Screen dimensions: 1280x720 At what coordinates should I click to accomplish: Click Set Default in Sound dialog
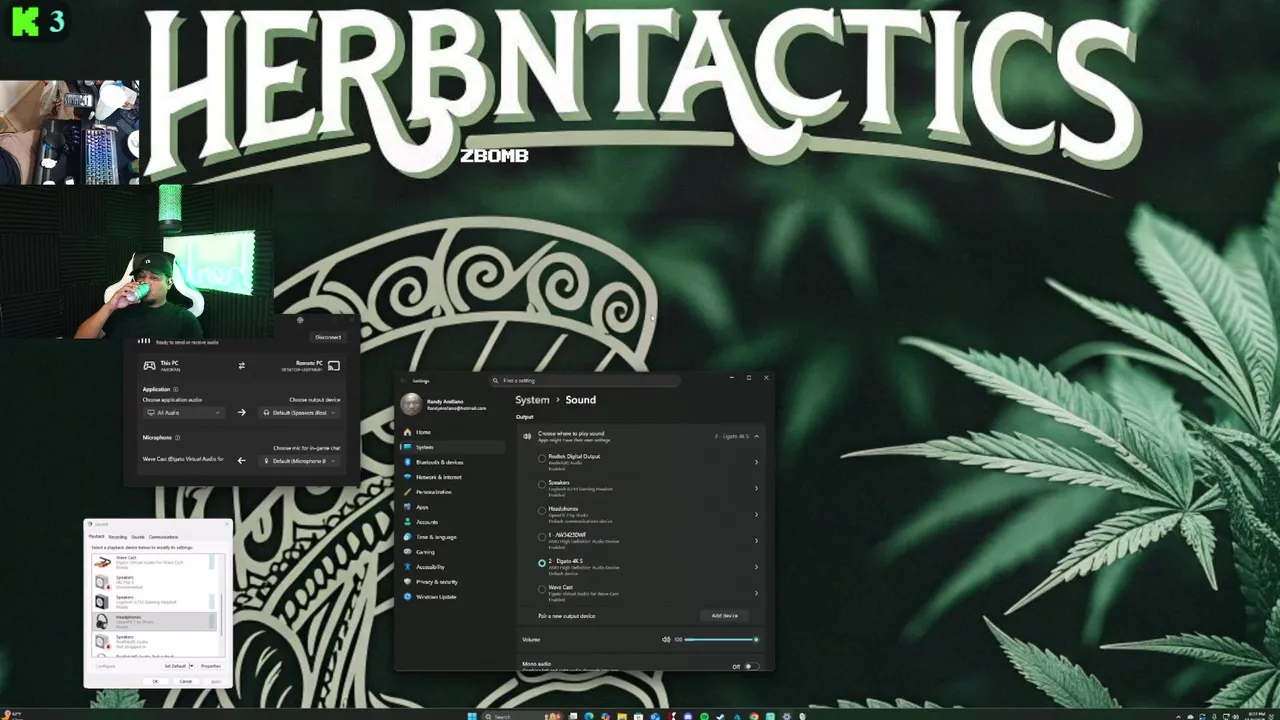[x=175, y=666]
